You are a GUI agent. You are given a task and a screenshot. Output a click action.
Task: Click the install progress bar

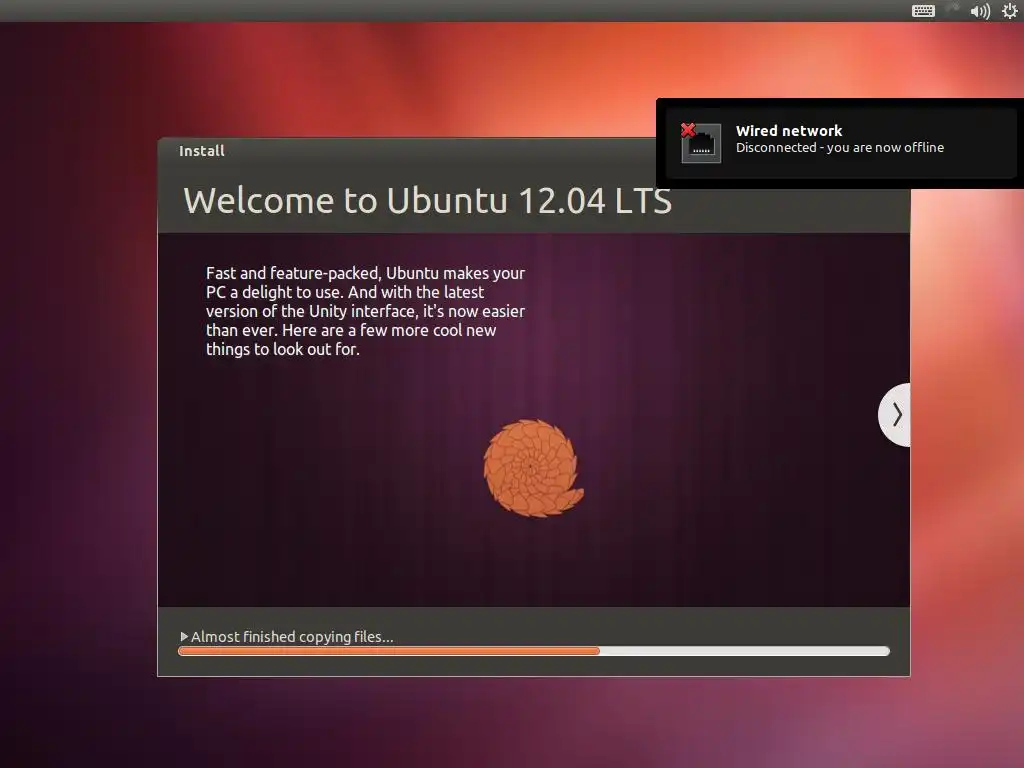pos(534,651)
